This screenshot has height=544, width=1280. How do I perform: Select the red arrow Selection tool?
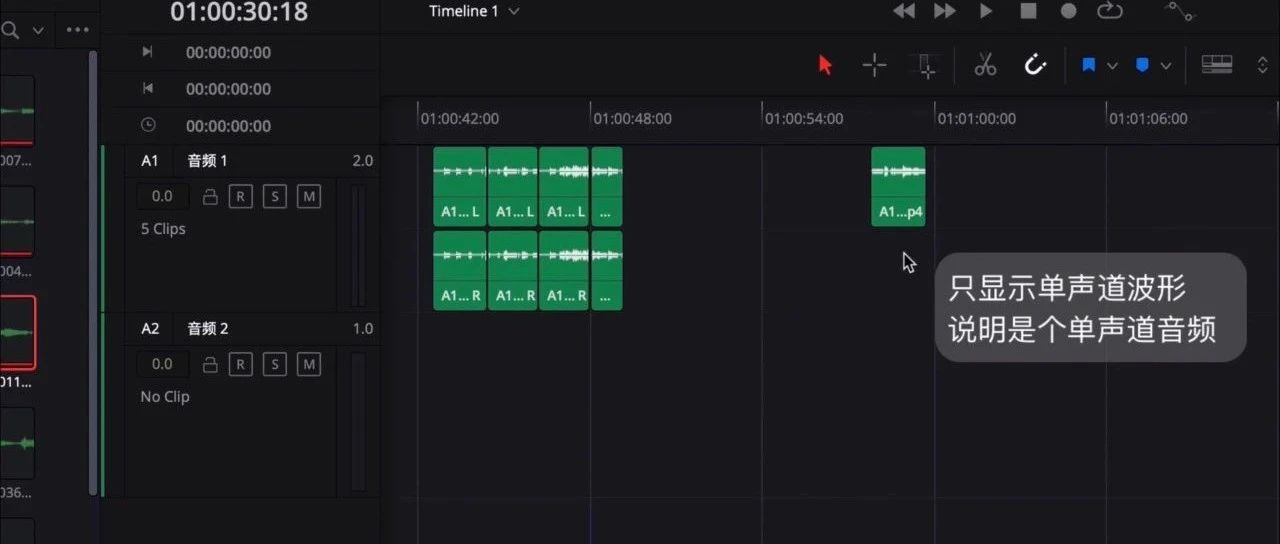(825, 65)
